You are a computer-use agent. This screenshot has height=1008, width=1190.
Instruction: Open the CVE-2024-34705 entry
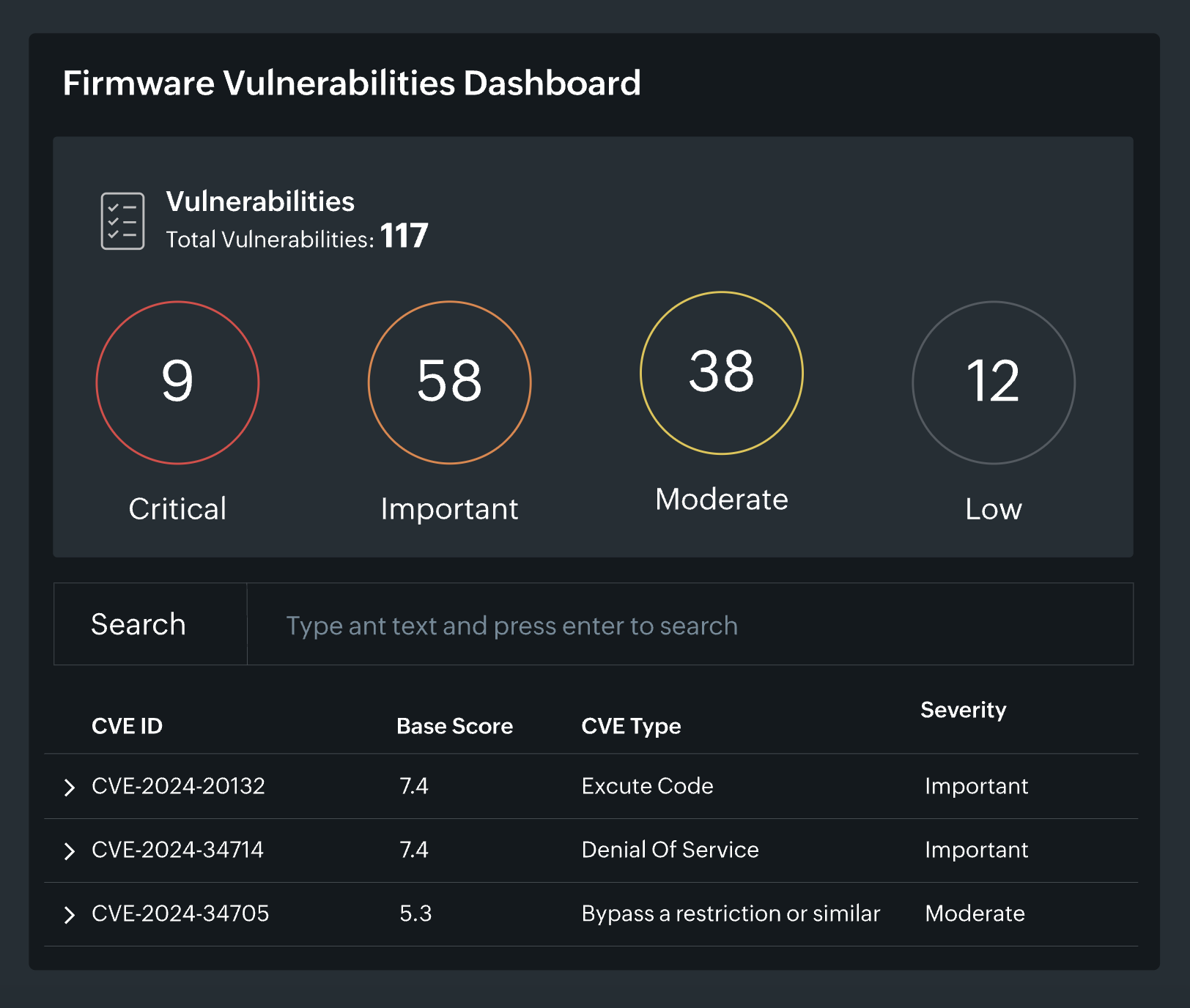click(180, 913)
